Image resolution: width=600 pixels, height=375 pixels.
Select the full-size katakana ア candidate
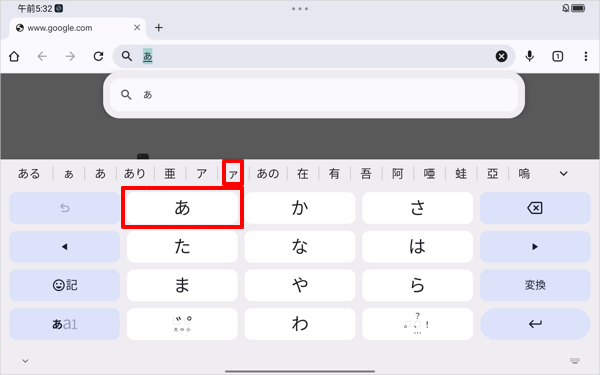coord(202,174)
